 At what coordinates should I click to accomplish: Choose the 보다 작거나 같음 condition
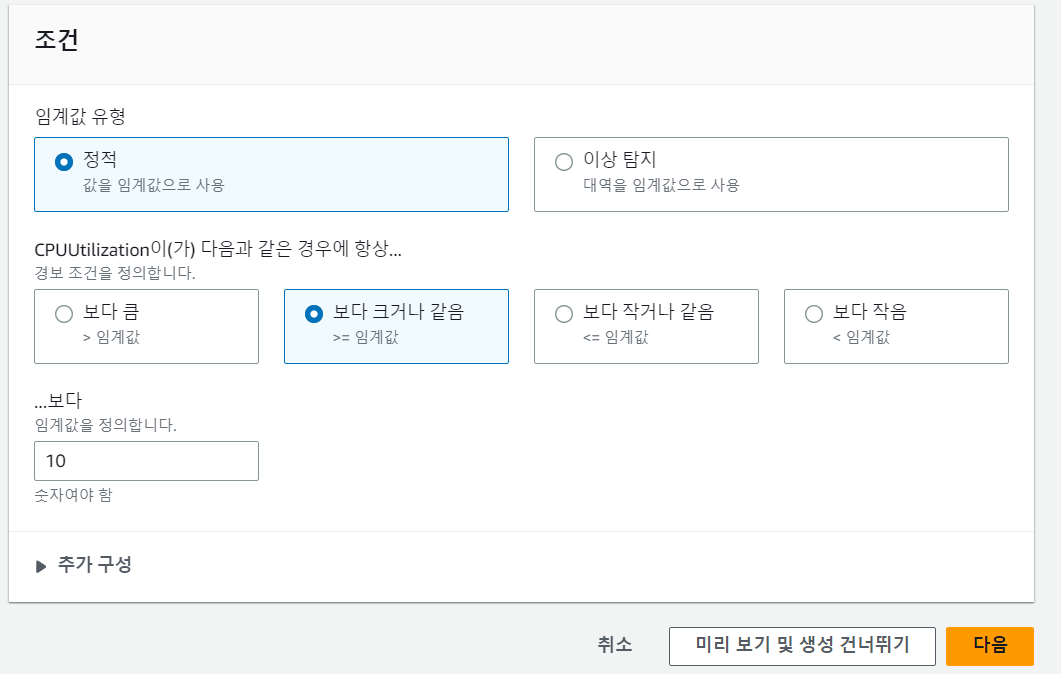(x=646, y=326)
